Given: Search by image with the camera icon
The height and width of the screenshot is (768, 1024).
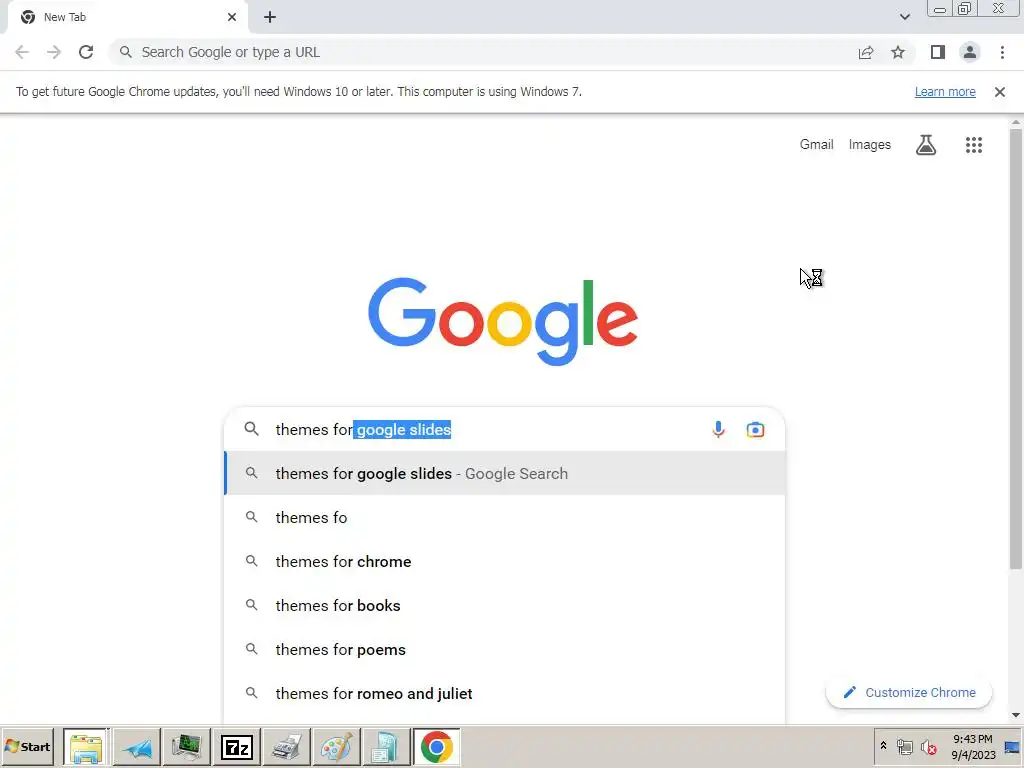Looking at the screenshot, I should [755, 429].
